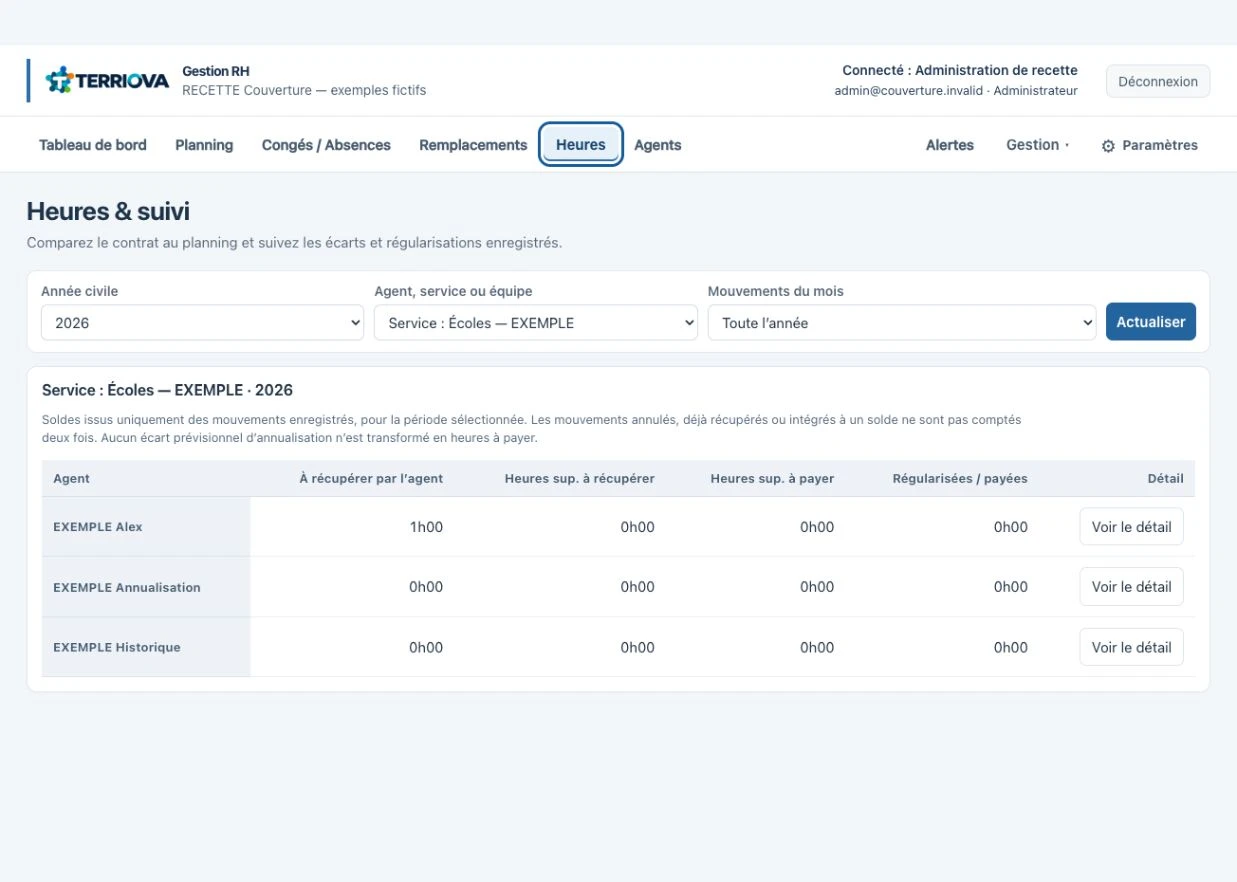
Task: Click the Heures & suivi heading
Action: point(108,211)
